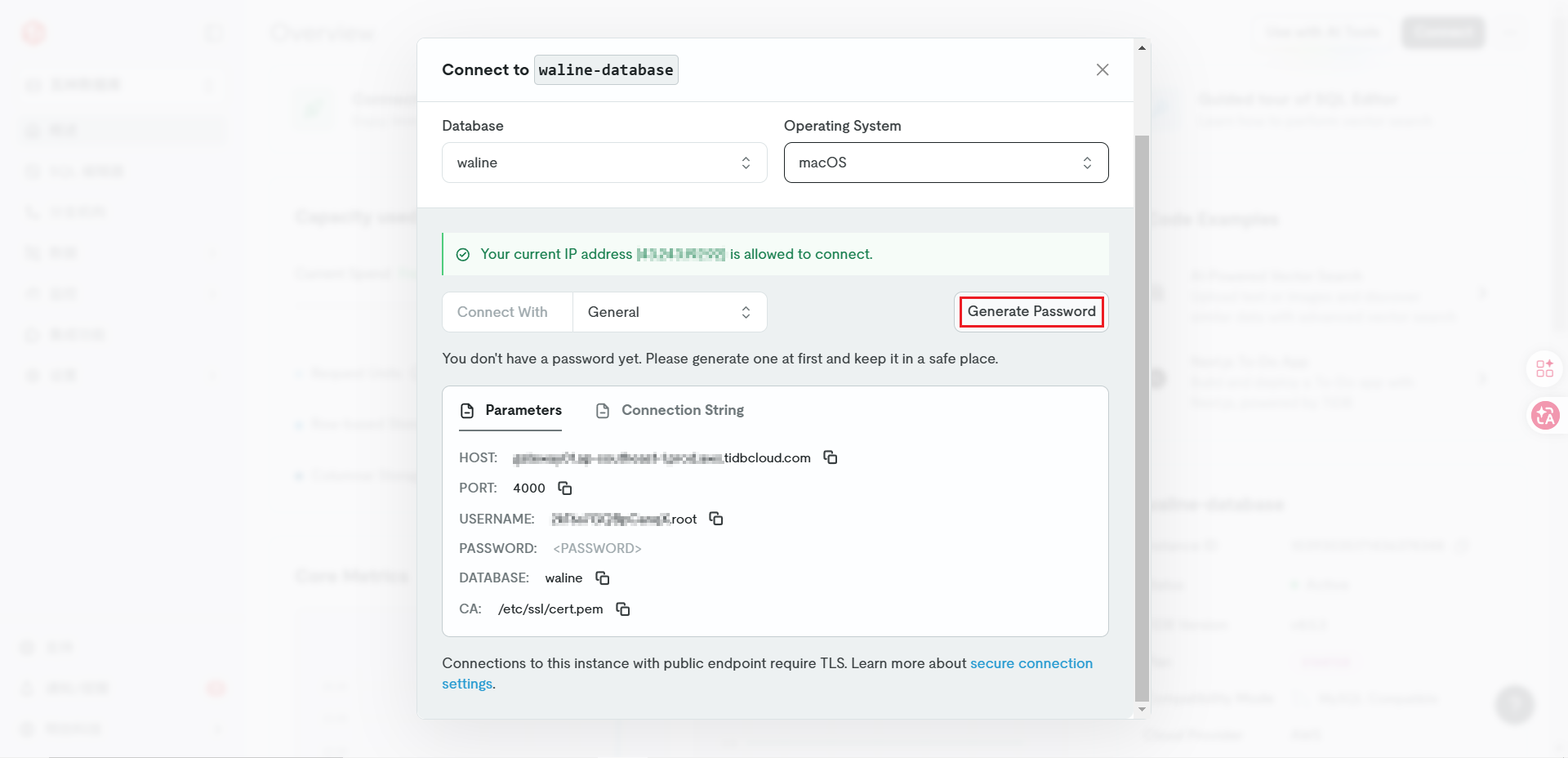Screen dimensions: 1568x758
Task: Click the green check circle icon
Action: 463,255
